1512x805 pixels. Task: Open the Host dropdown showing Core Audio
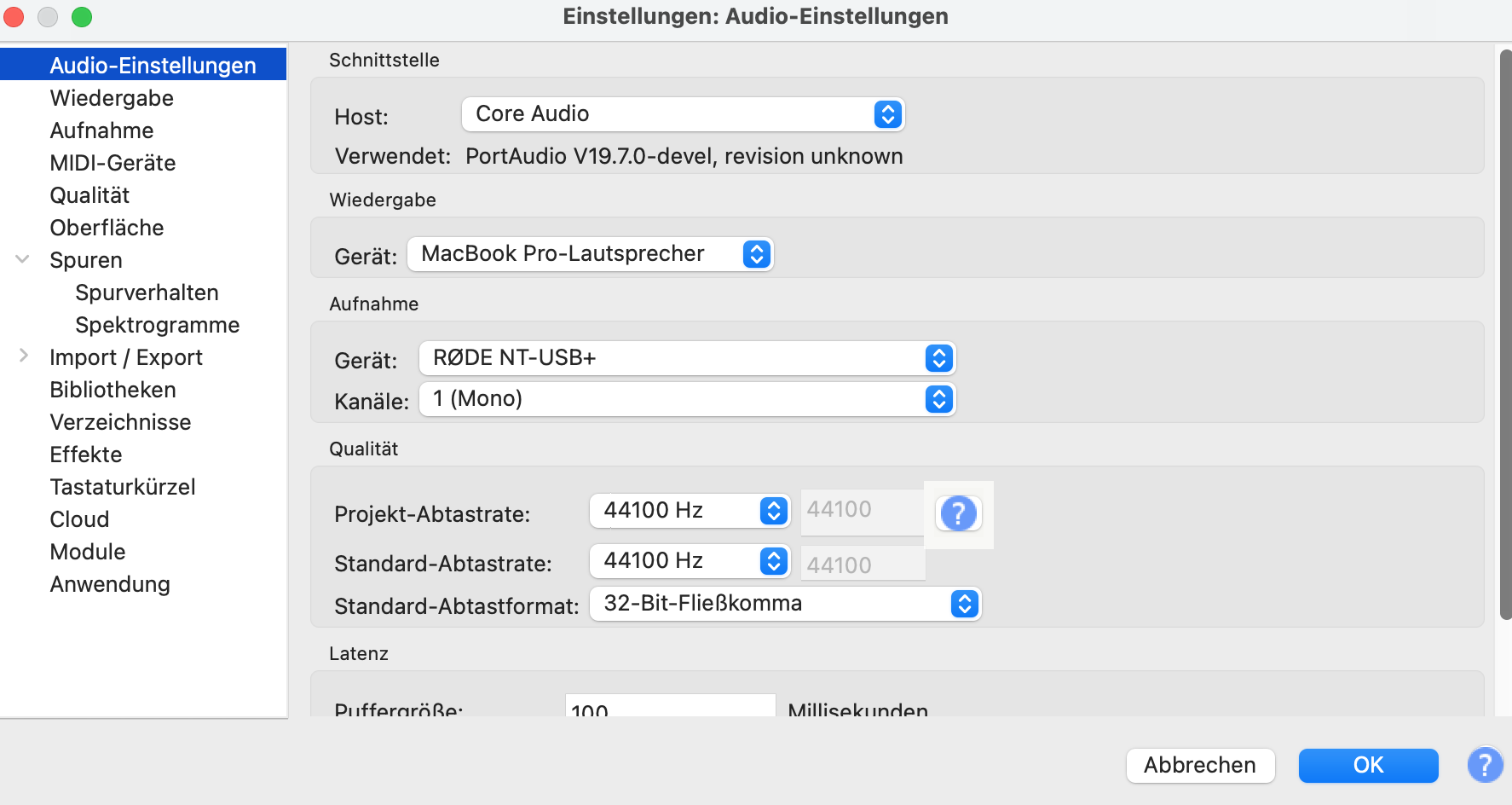(x=683, y=114)
